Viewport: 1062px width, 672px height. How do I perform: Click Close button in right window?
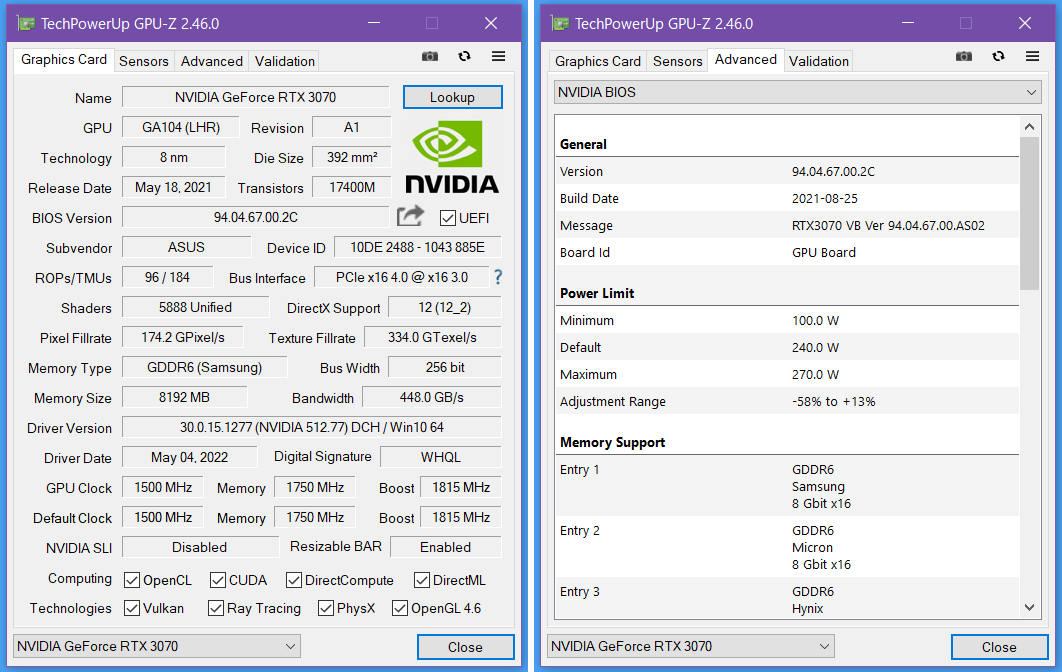click(x=999, y=647)
